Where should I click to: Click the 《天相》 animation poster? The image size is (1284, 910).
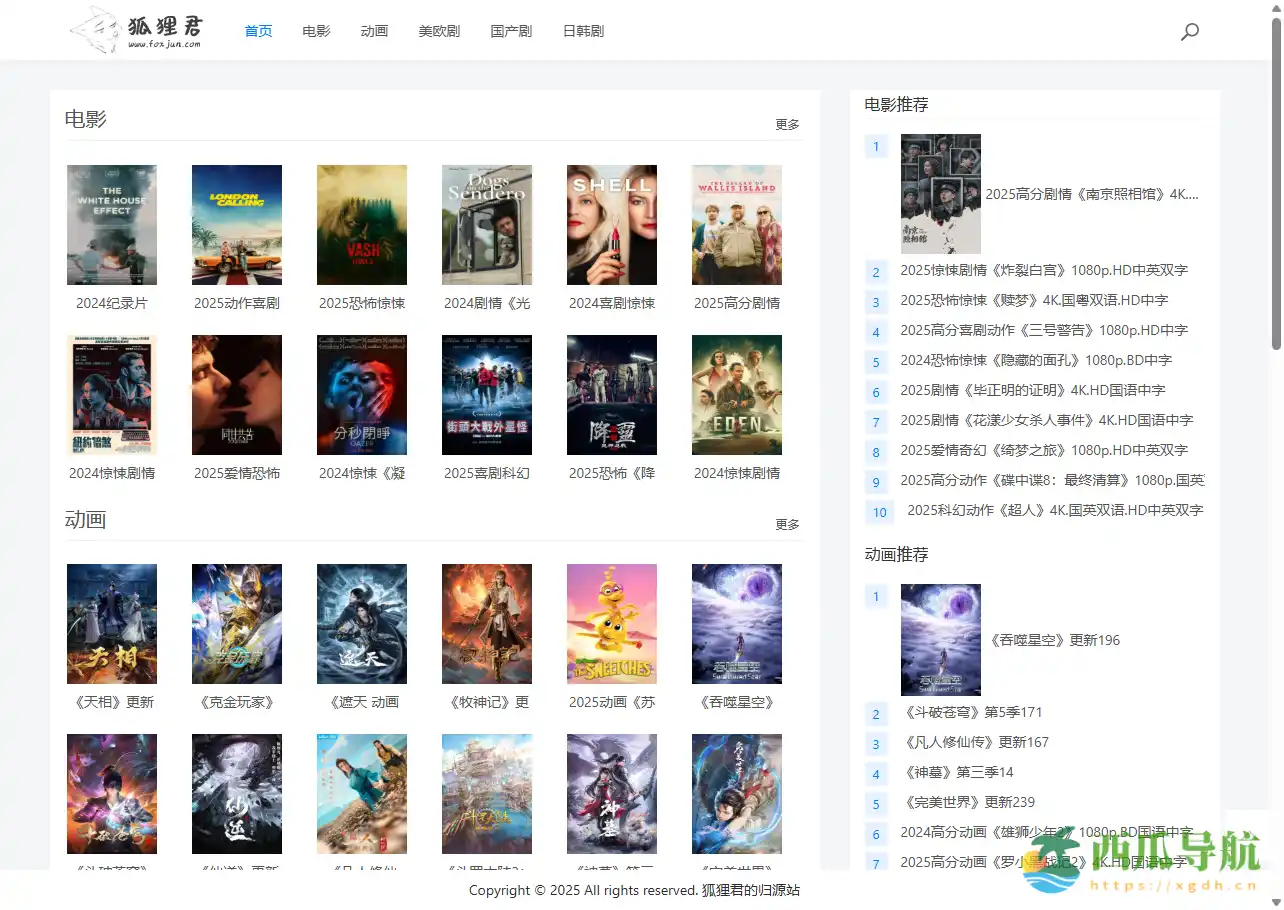(x=111, y=623)
